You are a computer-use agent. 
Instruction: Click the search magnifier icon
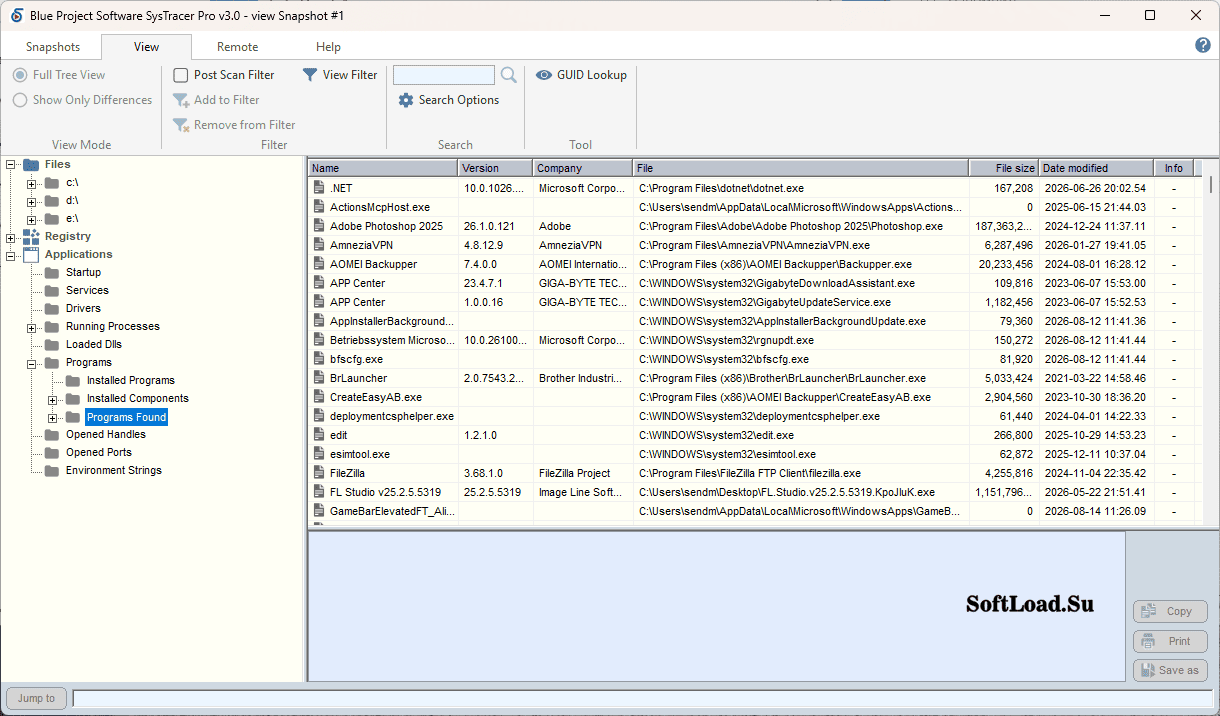tap(509, 75)
